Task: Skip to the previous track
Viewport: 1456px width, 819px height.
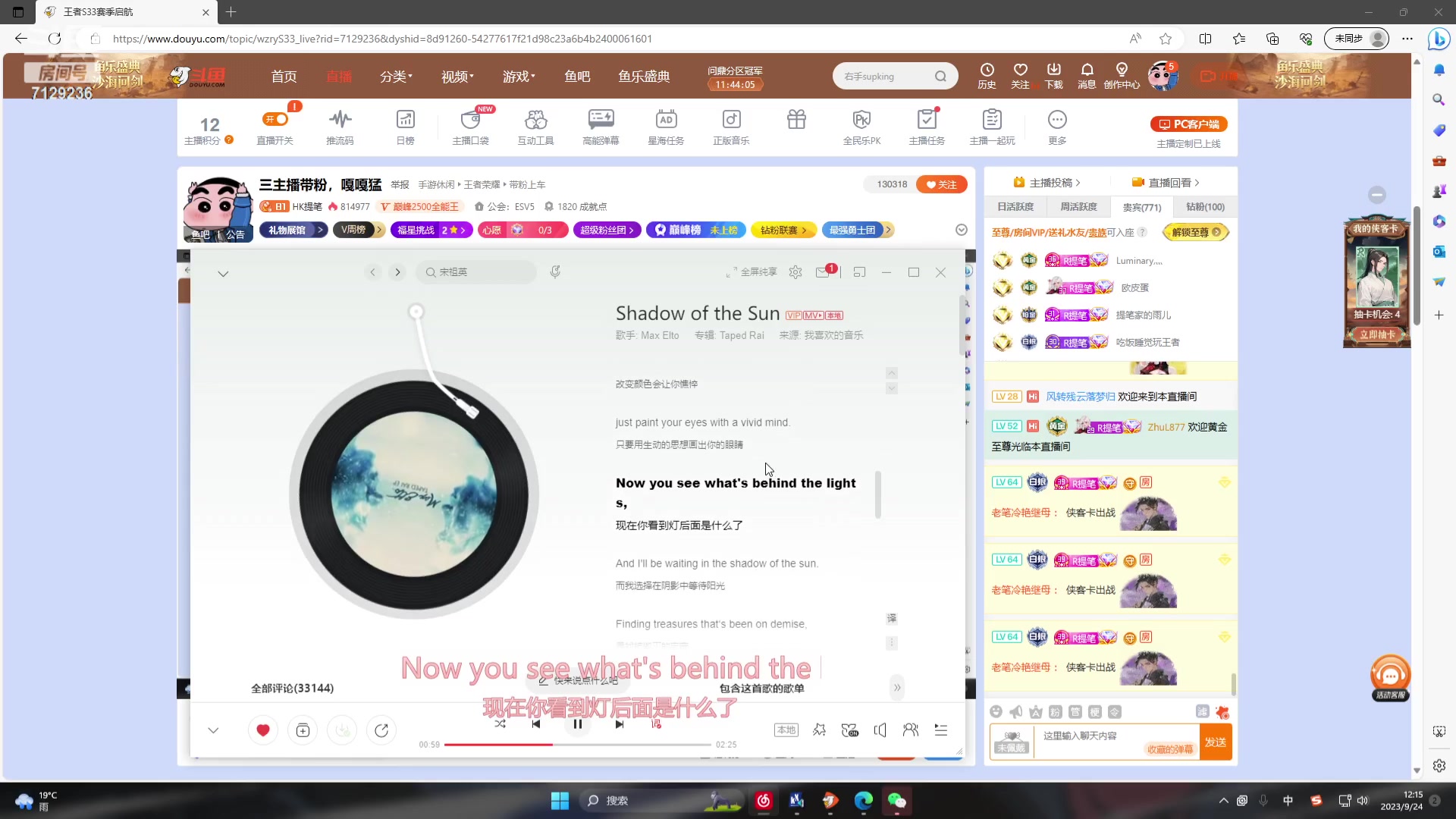Action: pos(536,724)
